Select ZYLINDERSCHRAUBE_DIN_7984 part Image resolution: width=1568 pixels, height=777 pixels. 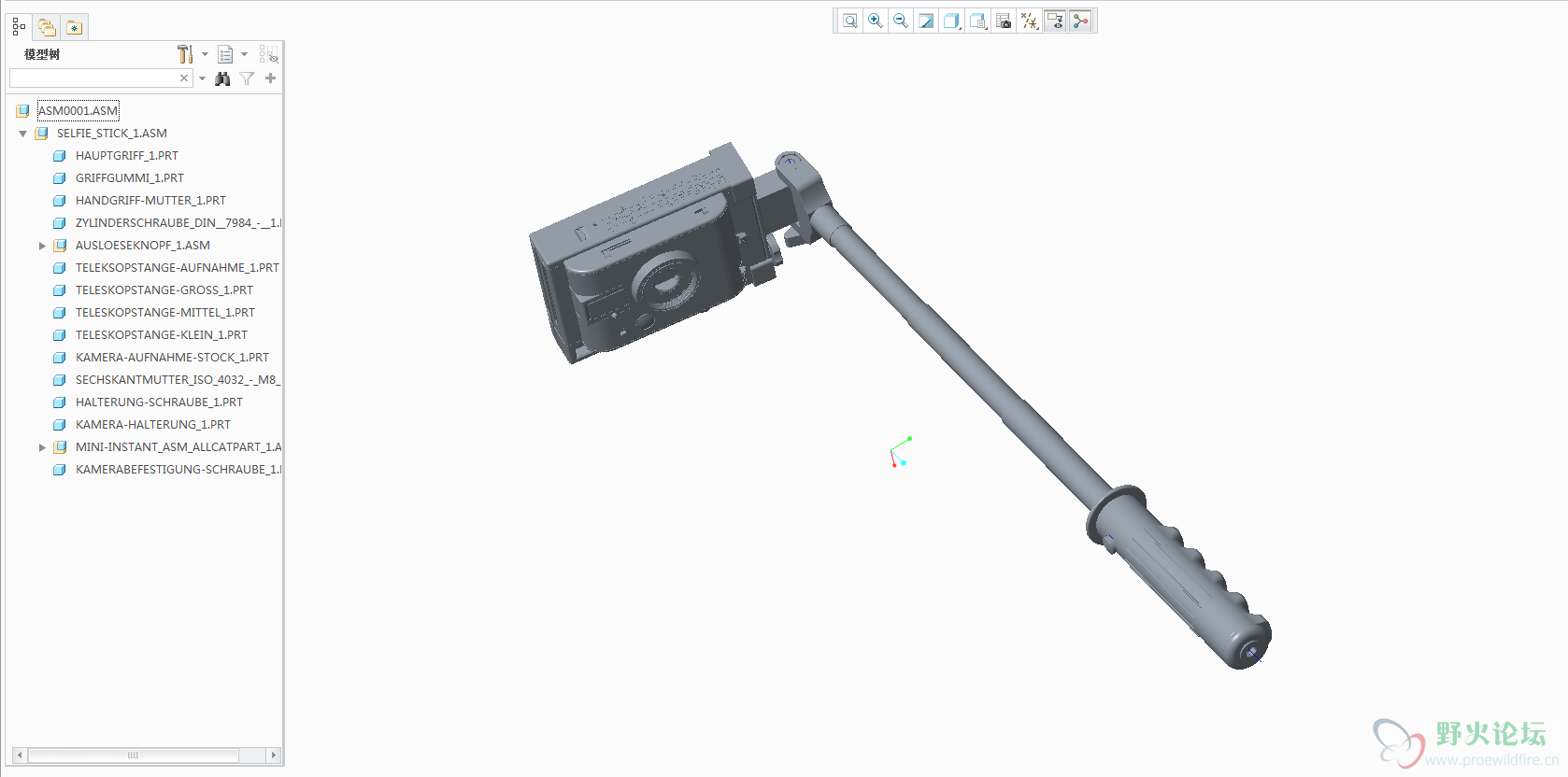178,223
